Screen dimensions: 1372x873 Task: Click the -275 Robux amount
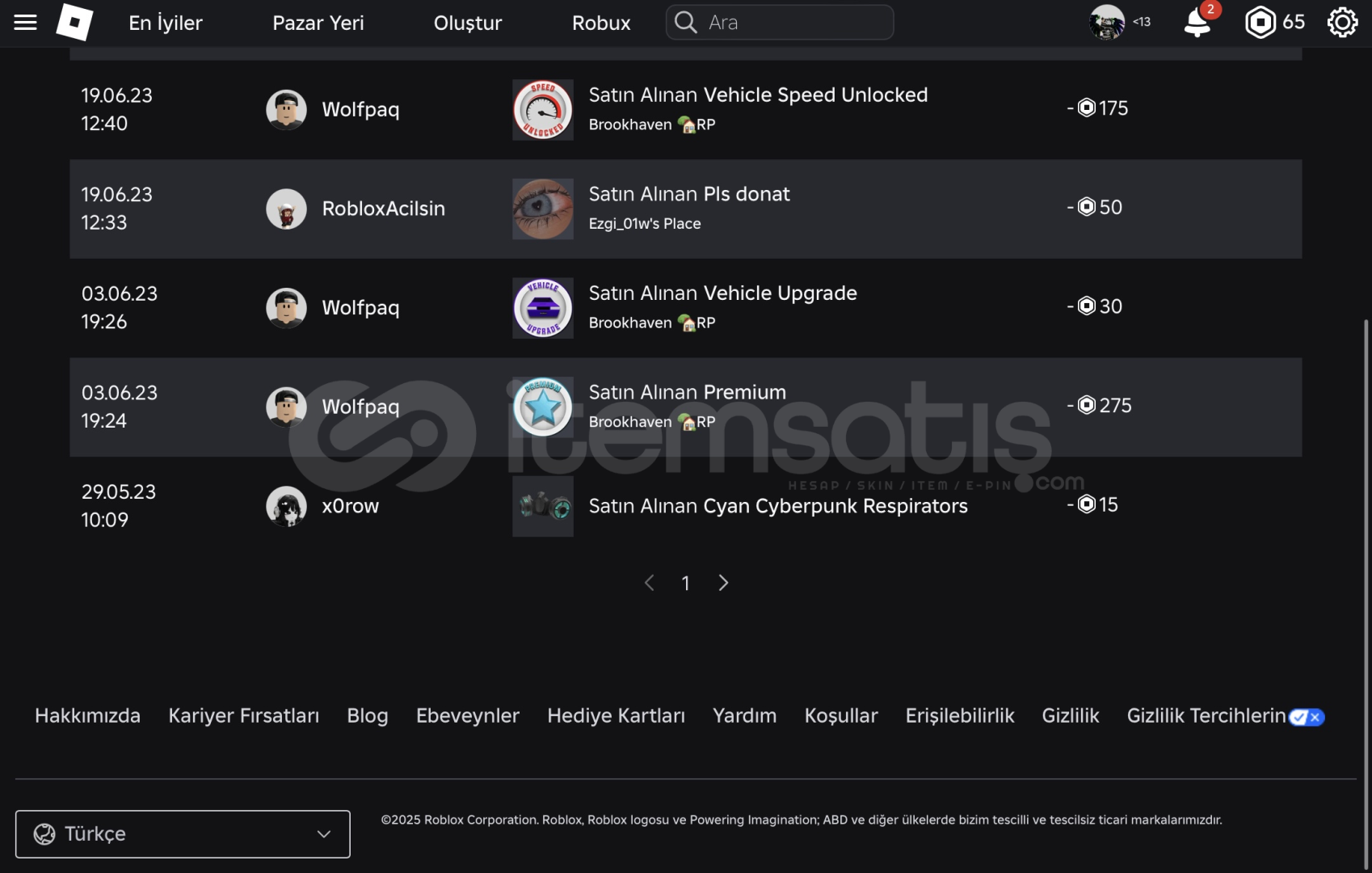[1100, 406]
